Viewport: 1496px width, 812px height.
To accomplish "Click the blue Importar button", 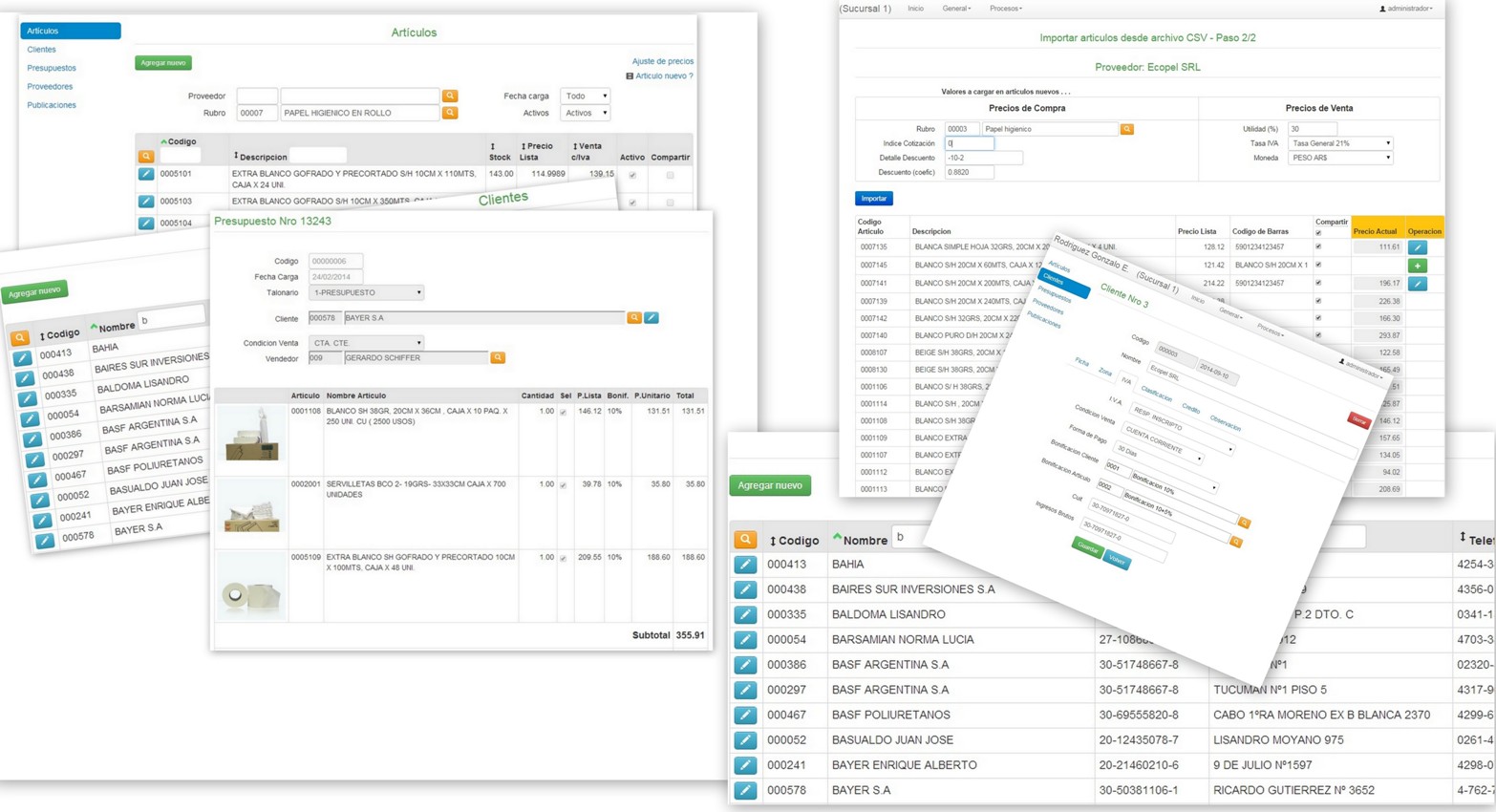I will (873, 199).
